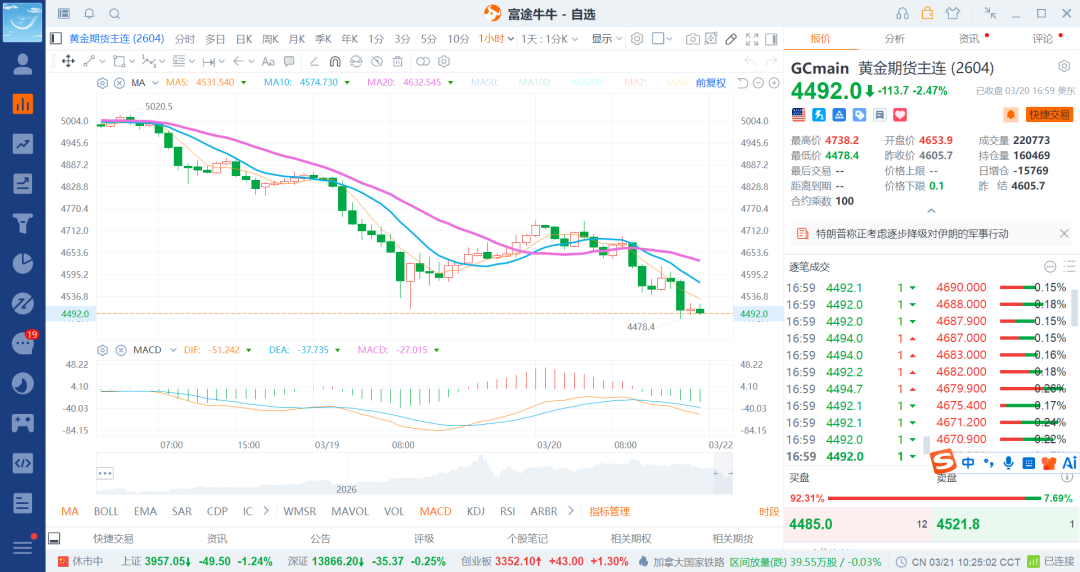Open the MA5 line style dropdown arrow

pyautogui.click(x=244, y=83)
